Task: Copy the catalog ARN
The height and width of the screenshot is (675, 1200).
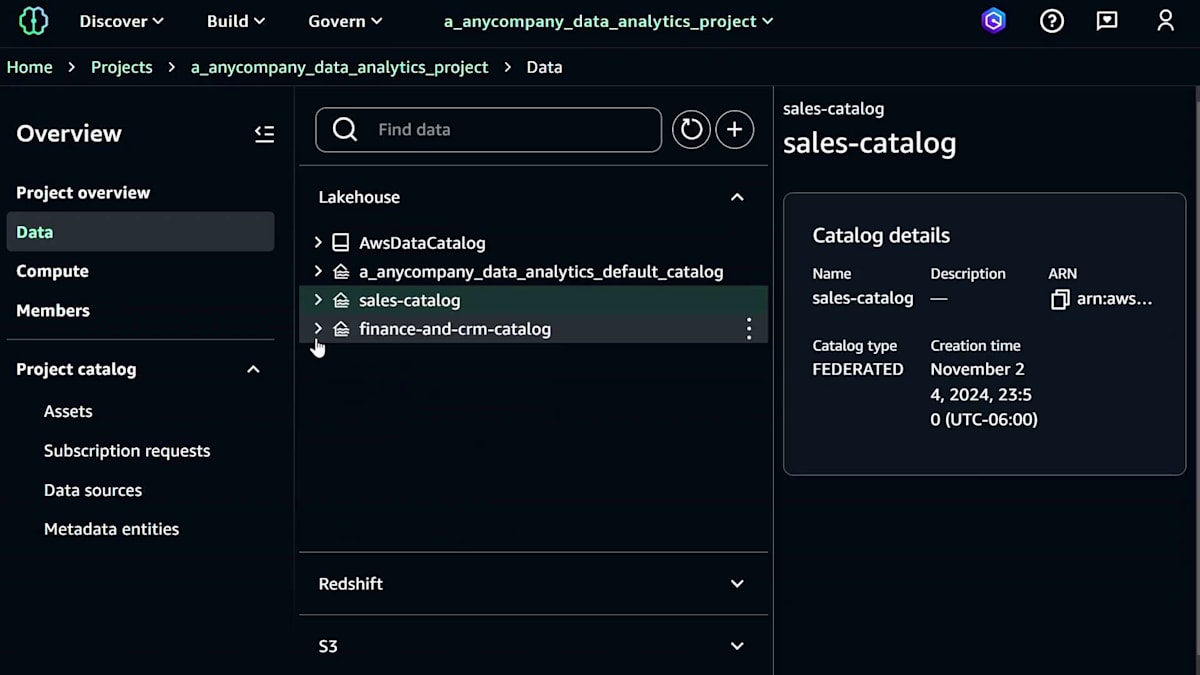Action: click(x=1060, y=299)
